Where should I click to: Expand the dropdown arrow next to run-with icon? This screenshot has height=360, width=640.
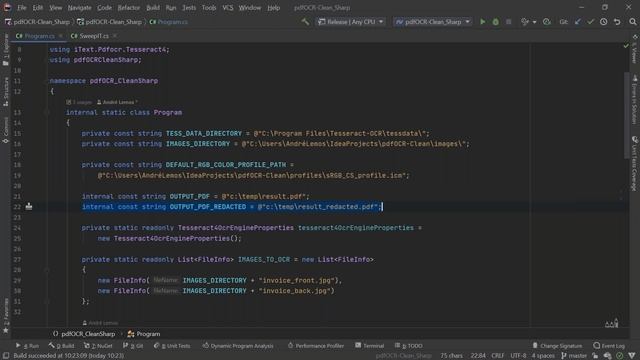coord(534,22)
